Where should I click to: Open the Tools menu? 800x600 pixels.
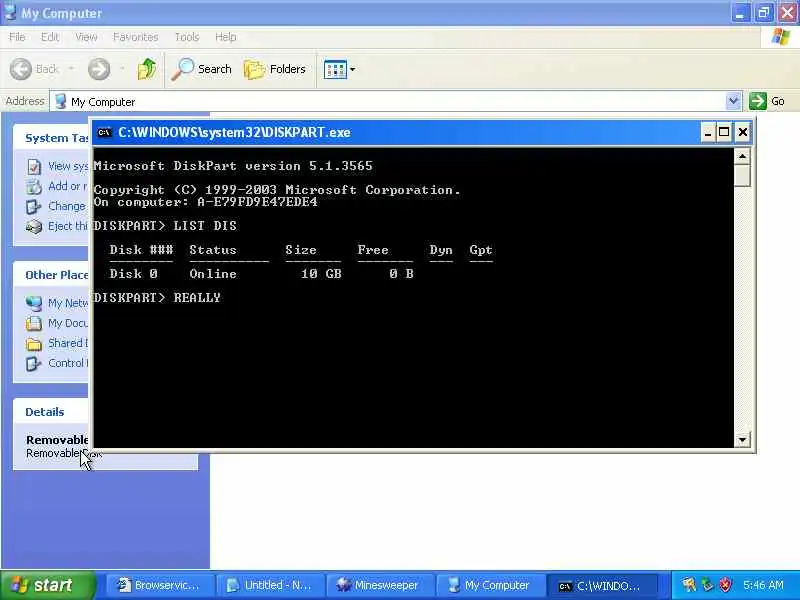coord(187,37)
